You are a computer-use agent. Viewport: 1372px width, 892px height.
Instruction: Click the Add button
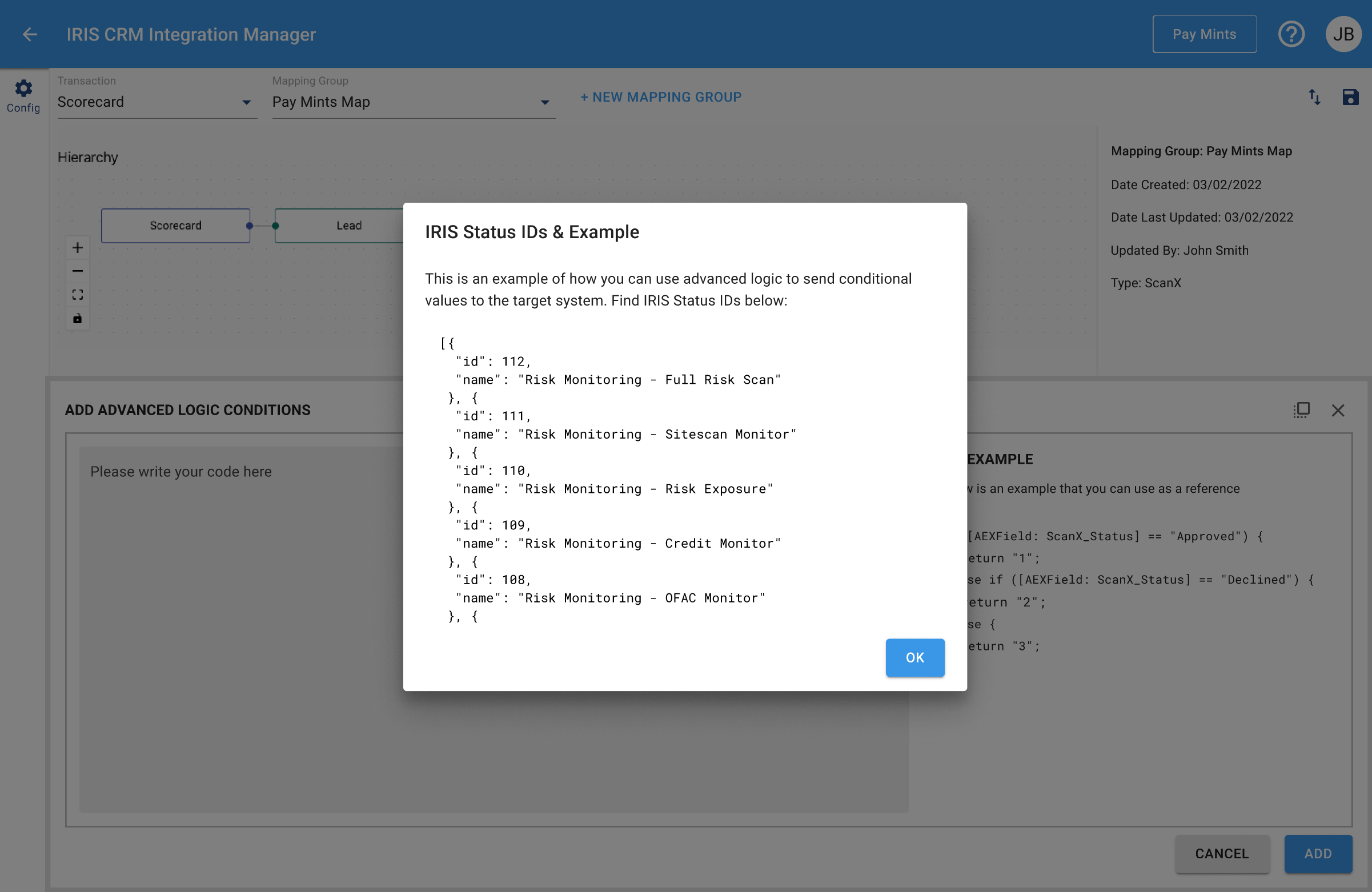(x=1318, y=853)
